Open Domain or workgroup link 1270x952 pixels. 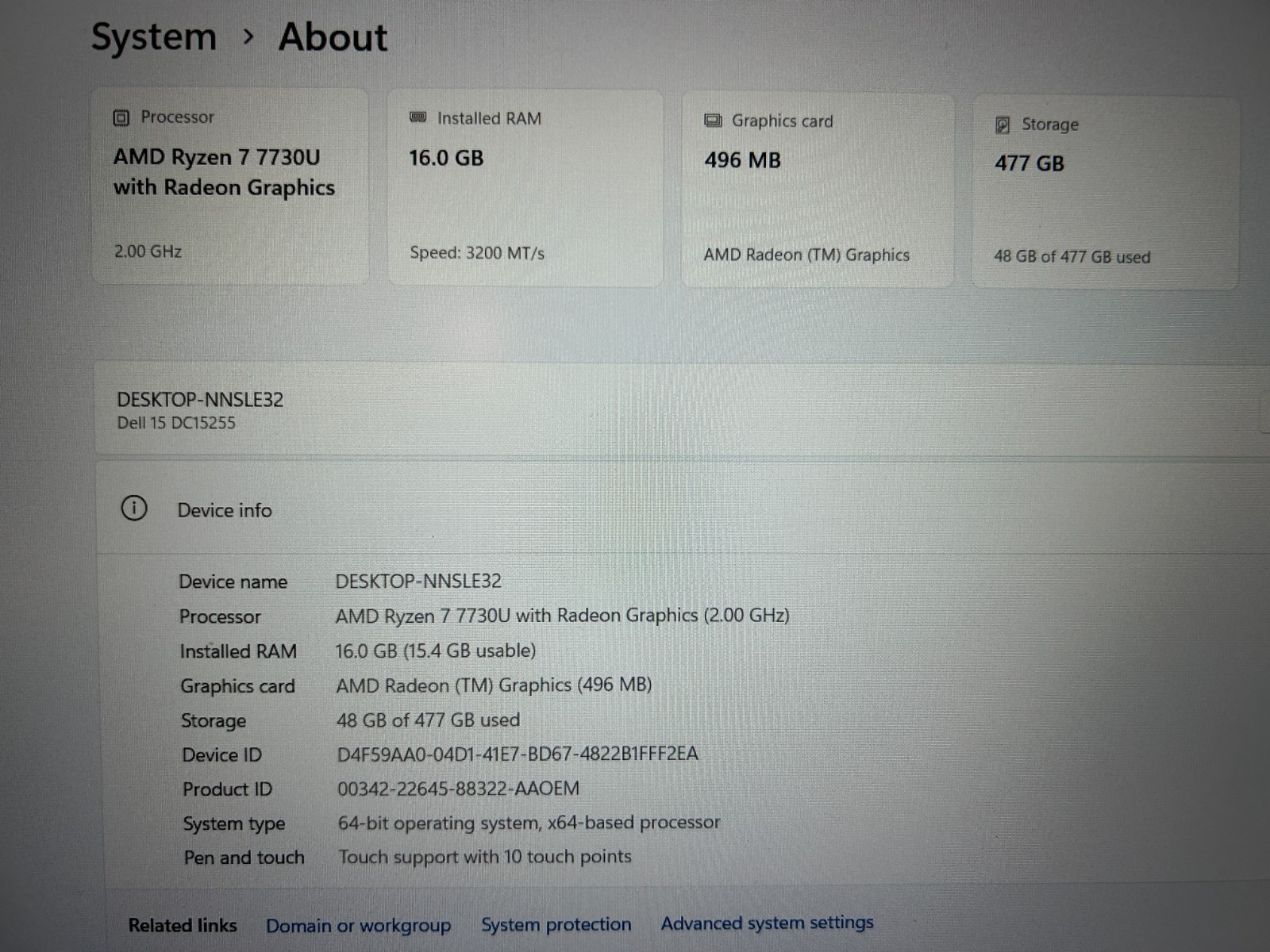[x=358, y=926]
